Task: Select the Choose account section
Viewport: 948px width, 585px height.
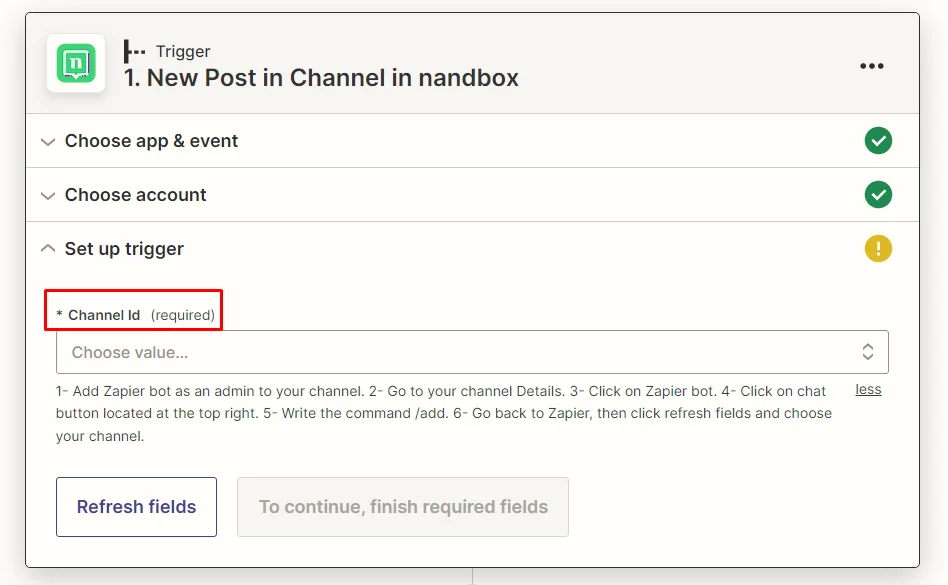Action: point(472,195)
